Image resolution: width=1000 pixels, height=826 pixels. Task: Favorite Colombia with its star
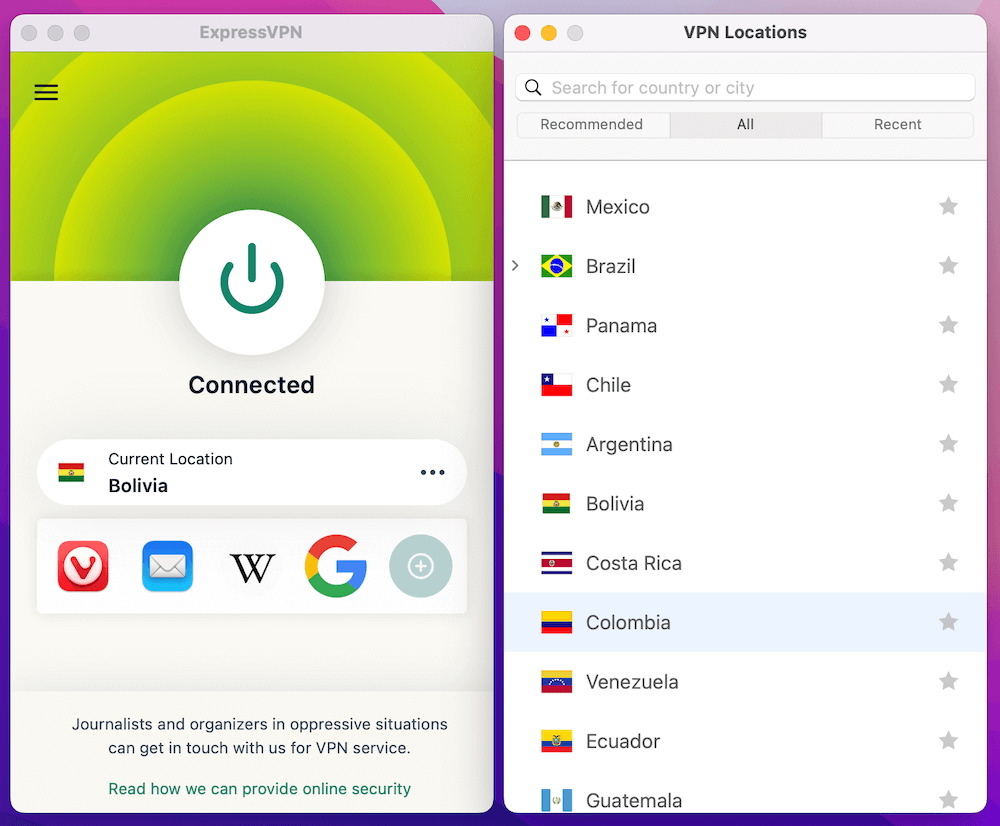click(948, 621)
